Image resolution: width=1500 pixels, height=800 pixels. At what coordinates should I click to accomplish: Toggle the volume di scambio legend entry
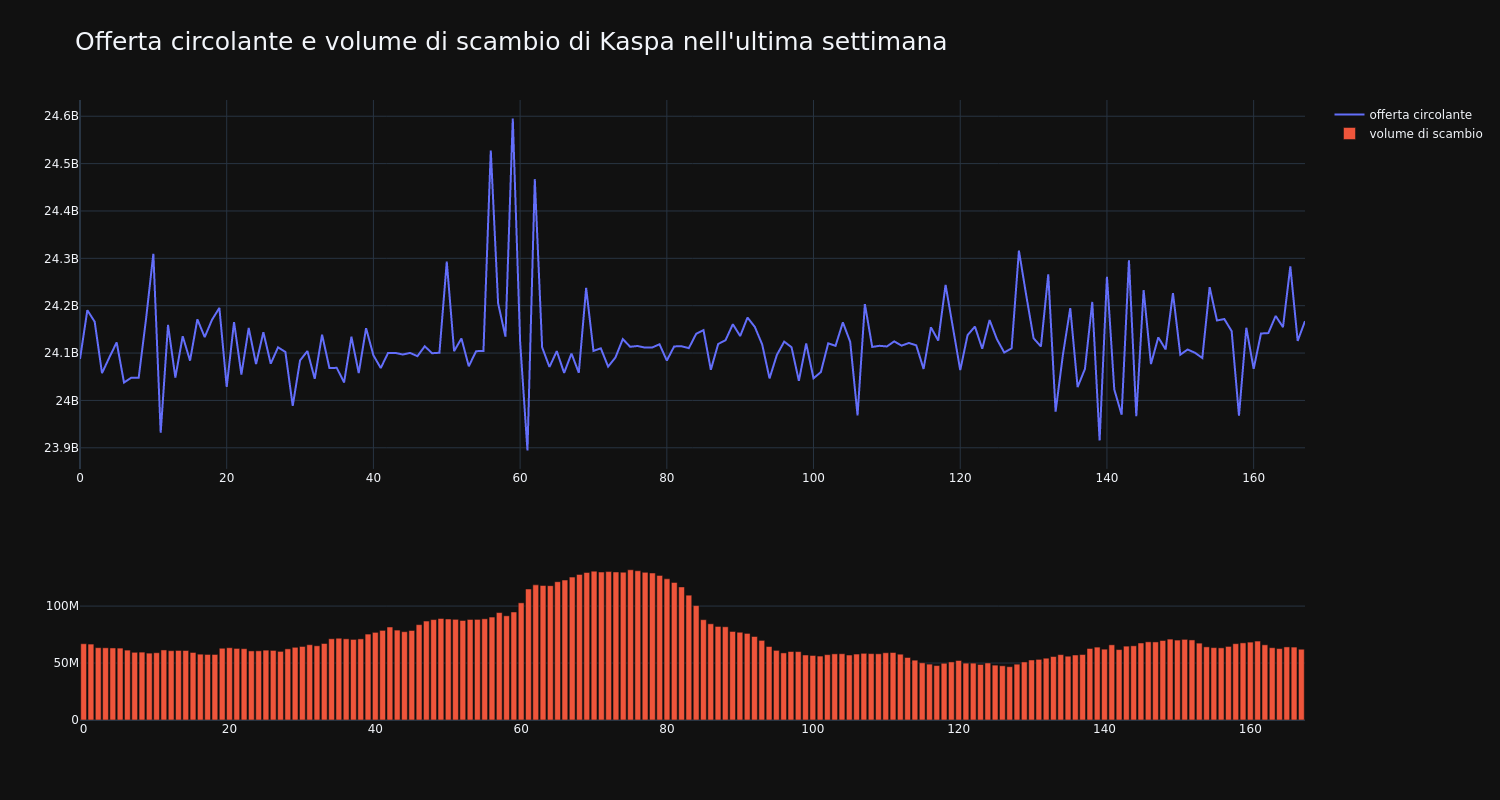pos(1409,134)
